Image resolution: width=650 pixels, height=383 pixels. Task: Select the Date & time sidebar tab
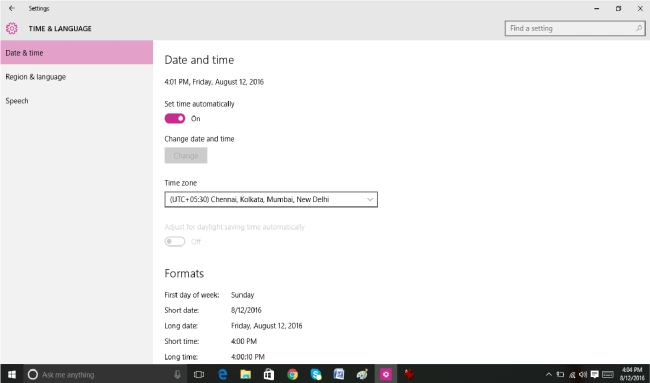click(x=77, y=53)
